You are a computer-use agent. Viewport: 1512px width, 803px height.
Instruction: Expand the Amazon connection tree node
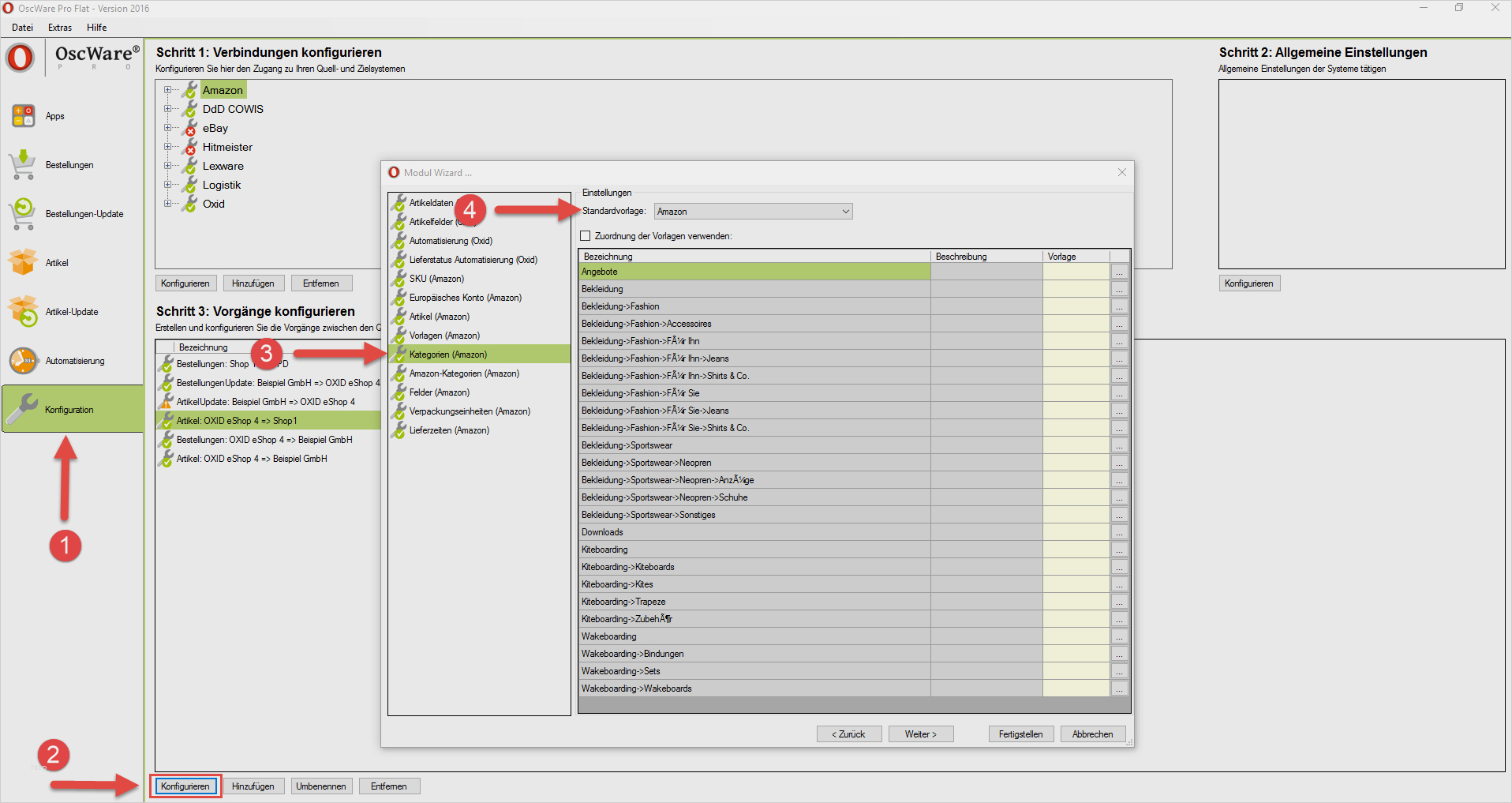[167, 90]
